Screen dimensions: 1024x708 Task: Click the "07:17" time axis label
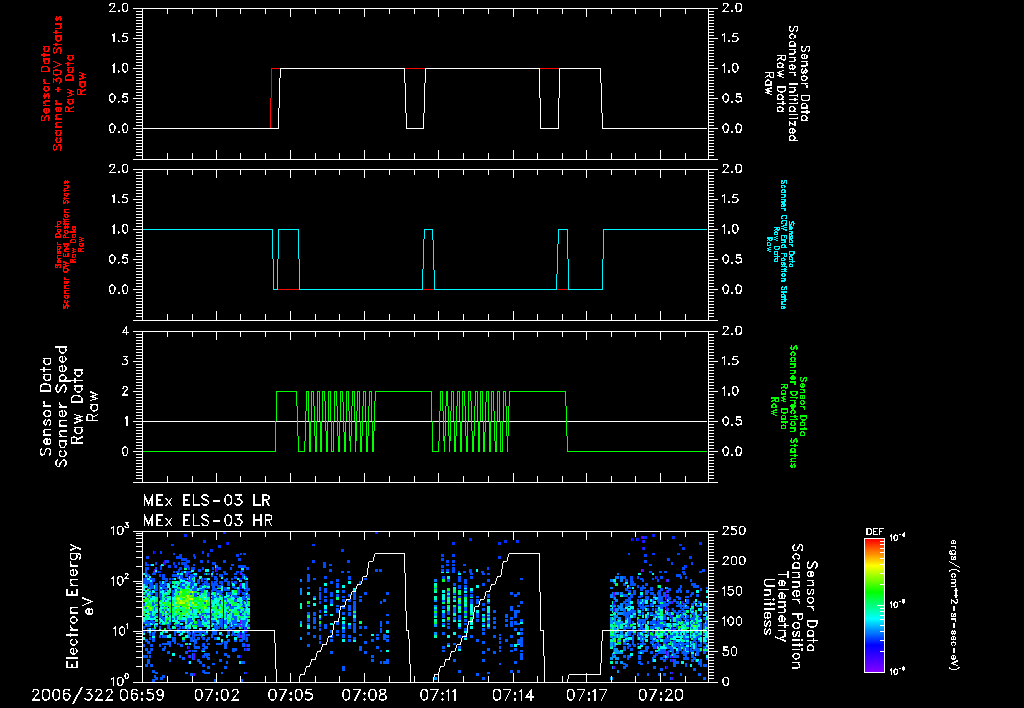[x=586, y=695]
